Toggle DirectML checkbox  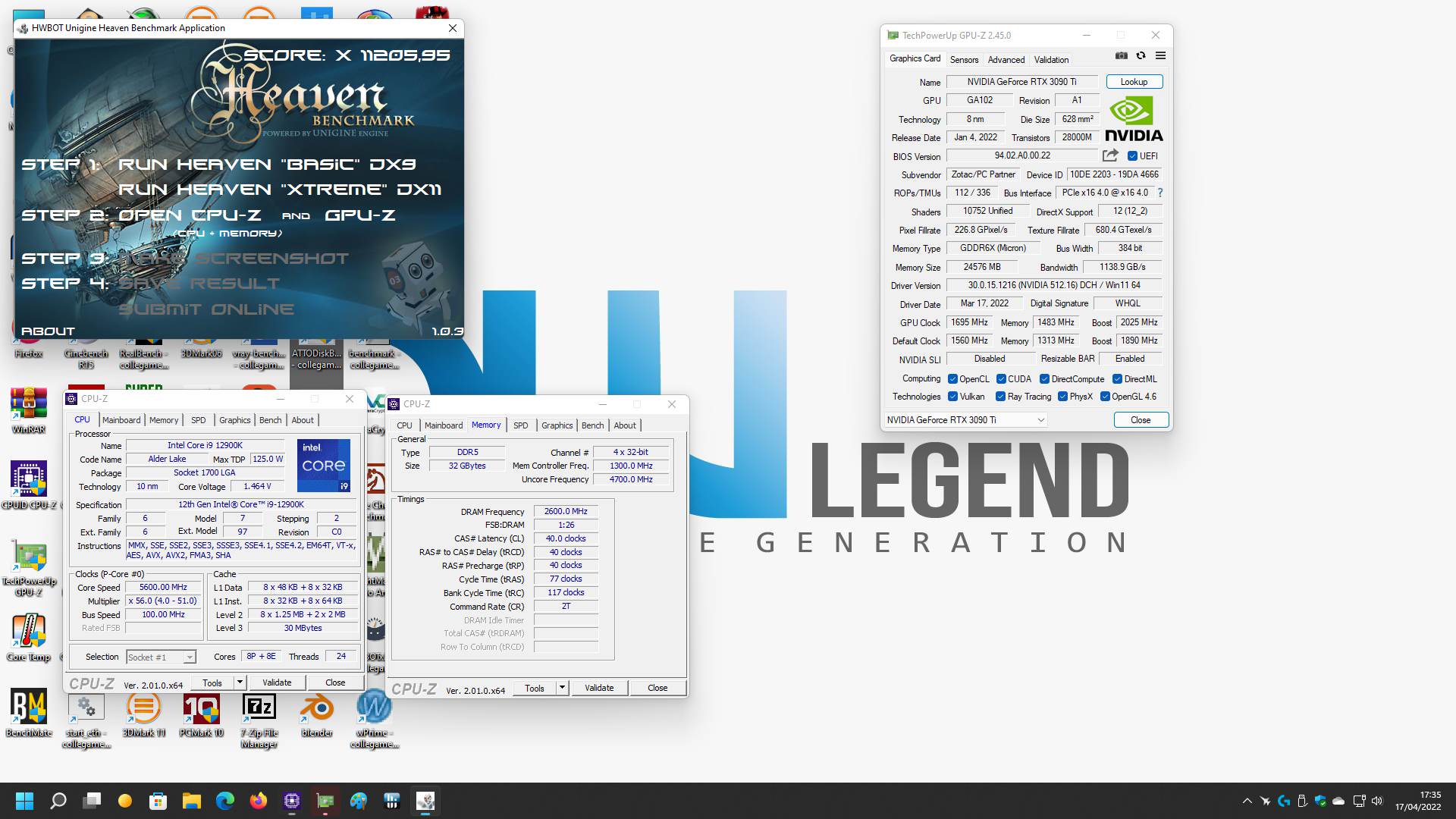1117,379
